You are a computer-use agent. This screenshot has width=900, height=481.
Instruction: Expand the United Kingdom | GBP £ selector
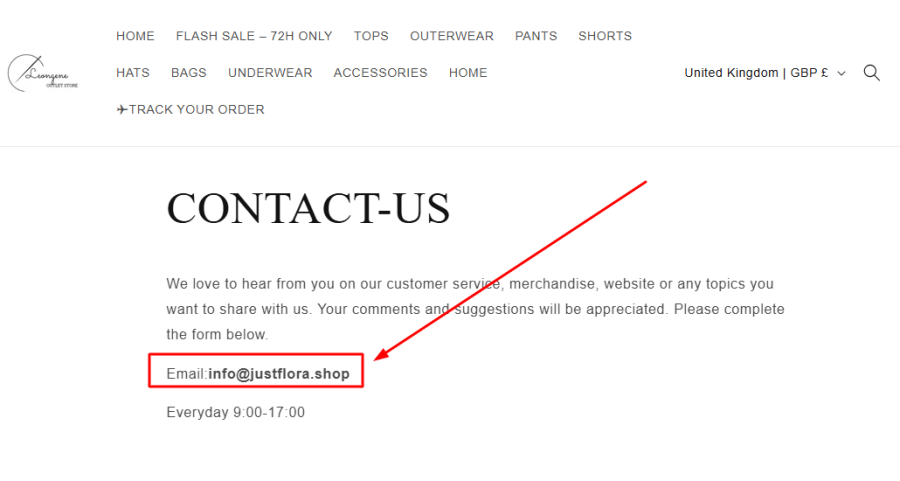765,73
